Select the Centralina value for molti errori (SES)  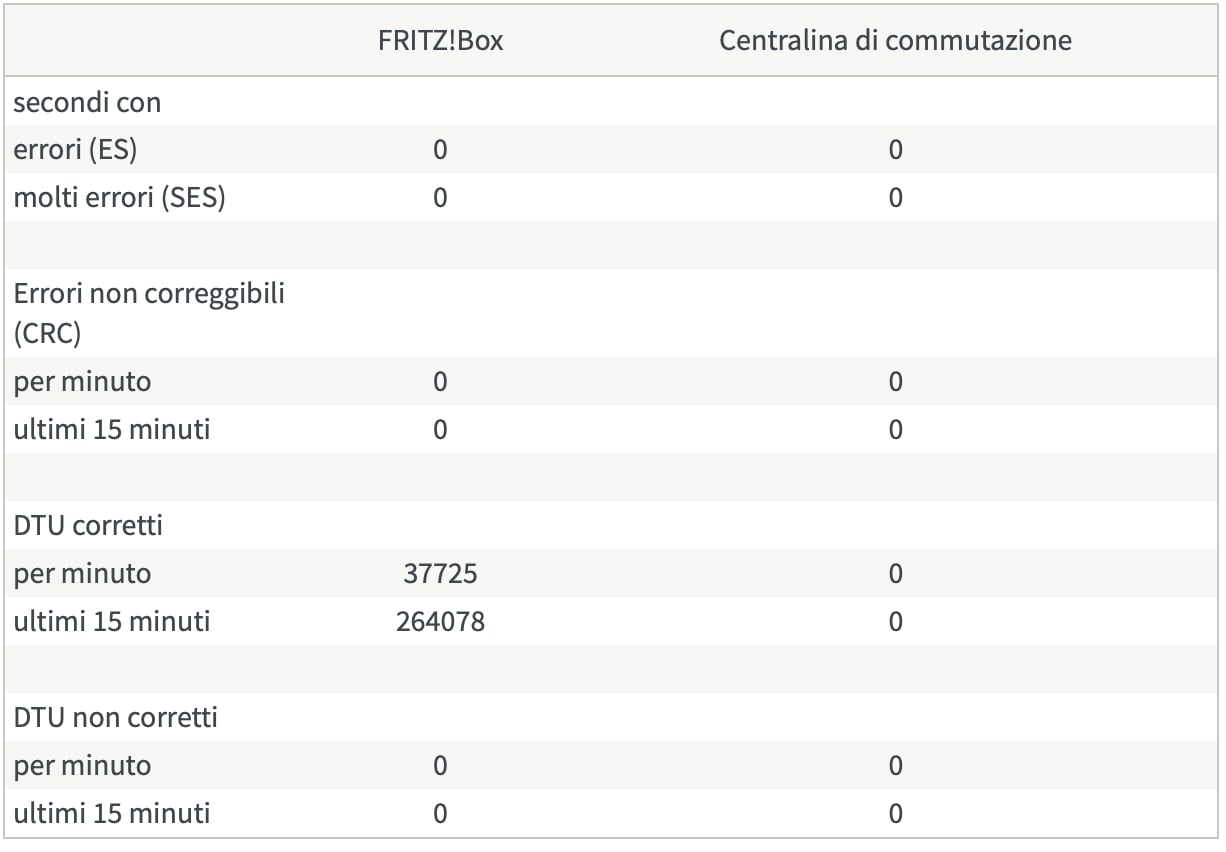click(x=895, y=198)
